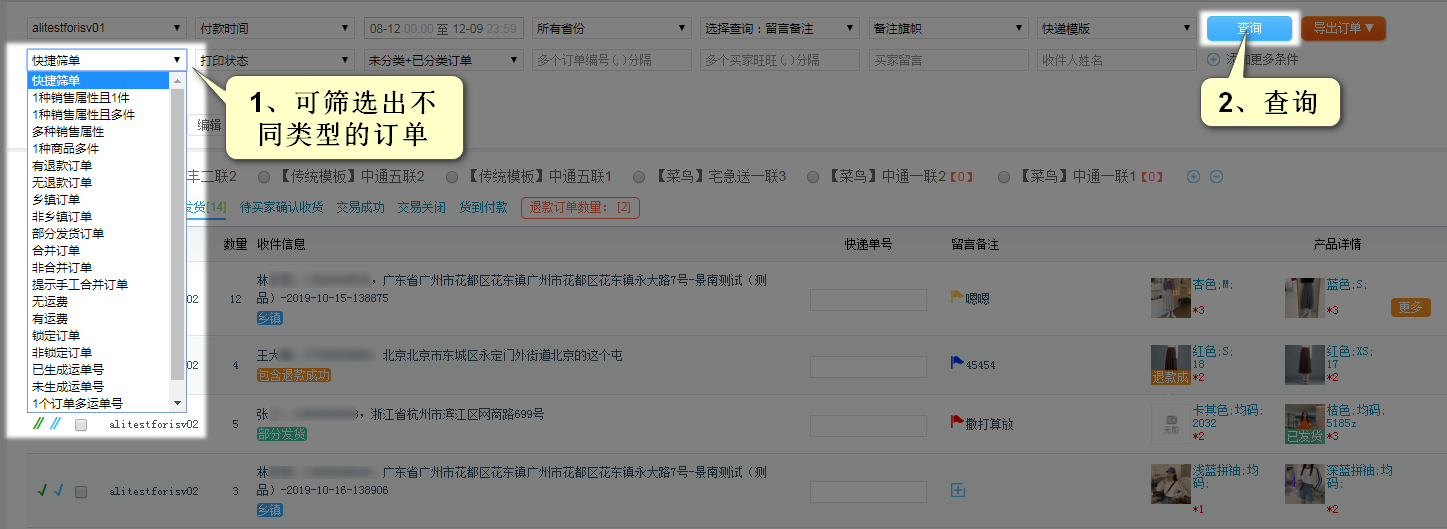Click into the 买家留言 input field

click(948, 60)
